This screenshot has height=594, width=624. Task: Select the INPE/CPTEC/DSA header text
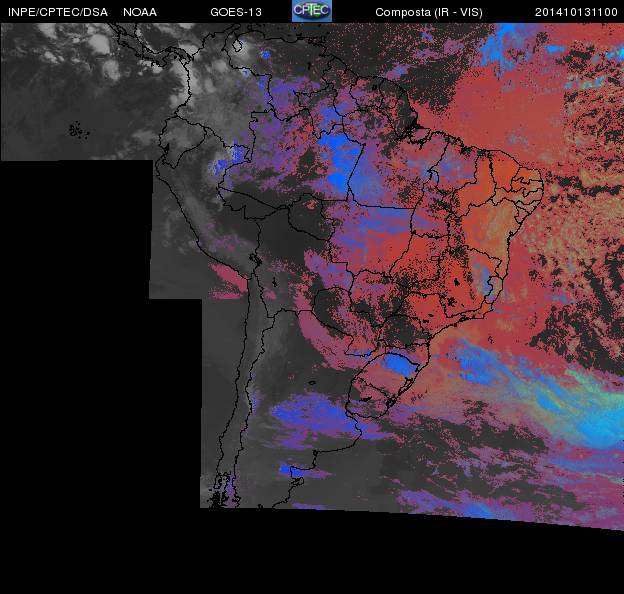tap(58, 12)
